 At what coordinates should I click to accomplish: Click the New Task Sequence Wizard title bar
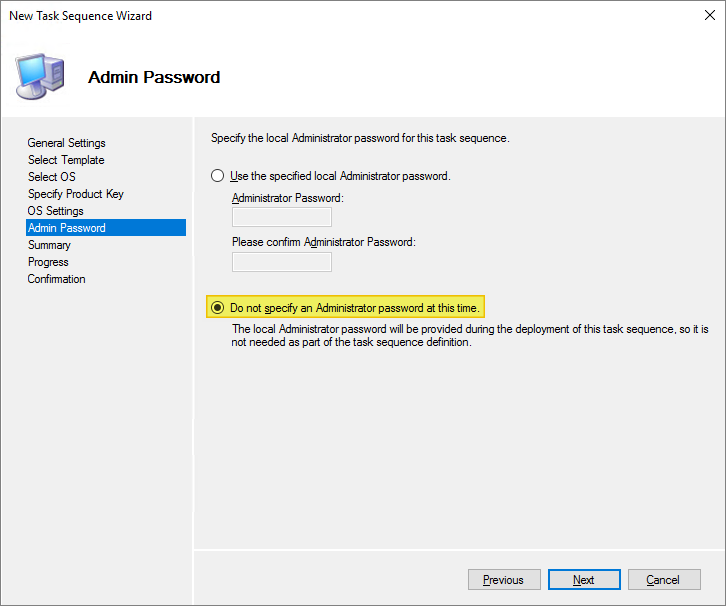click(x=300, y=16)
